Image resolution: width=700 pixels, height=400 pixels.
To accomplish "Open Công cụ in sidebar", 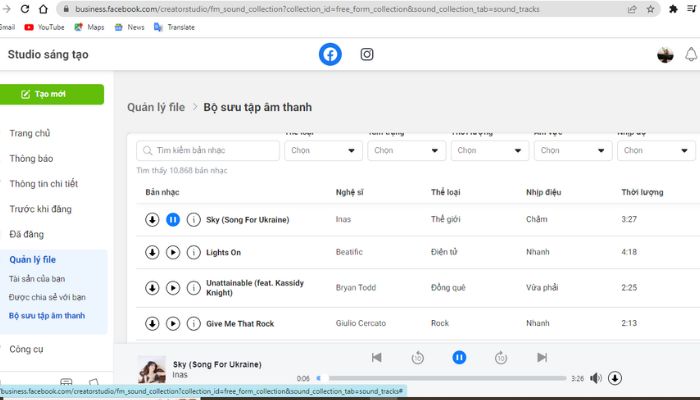I will coord(26,349).
